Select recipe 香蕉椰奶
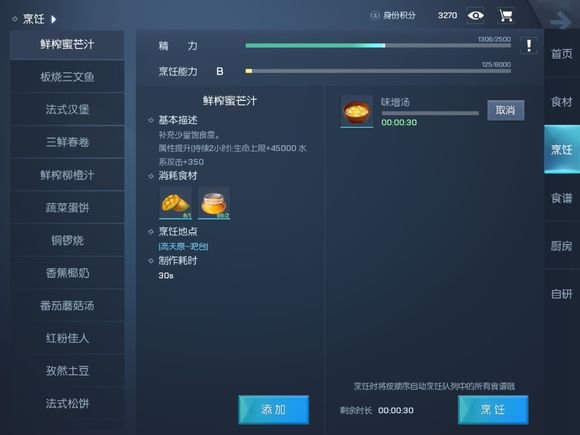The image size is (580, 435). tap(67, 273)
